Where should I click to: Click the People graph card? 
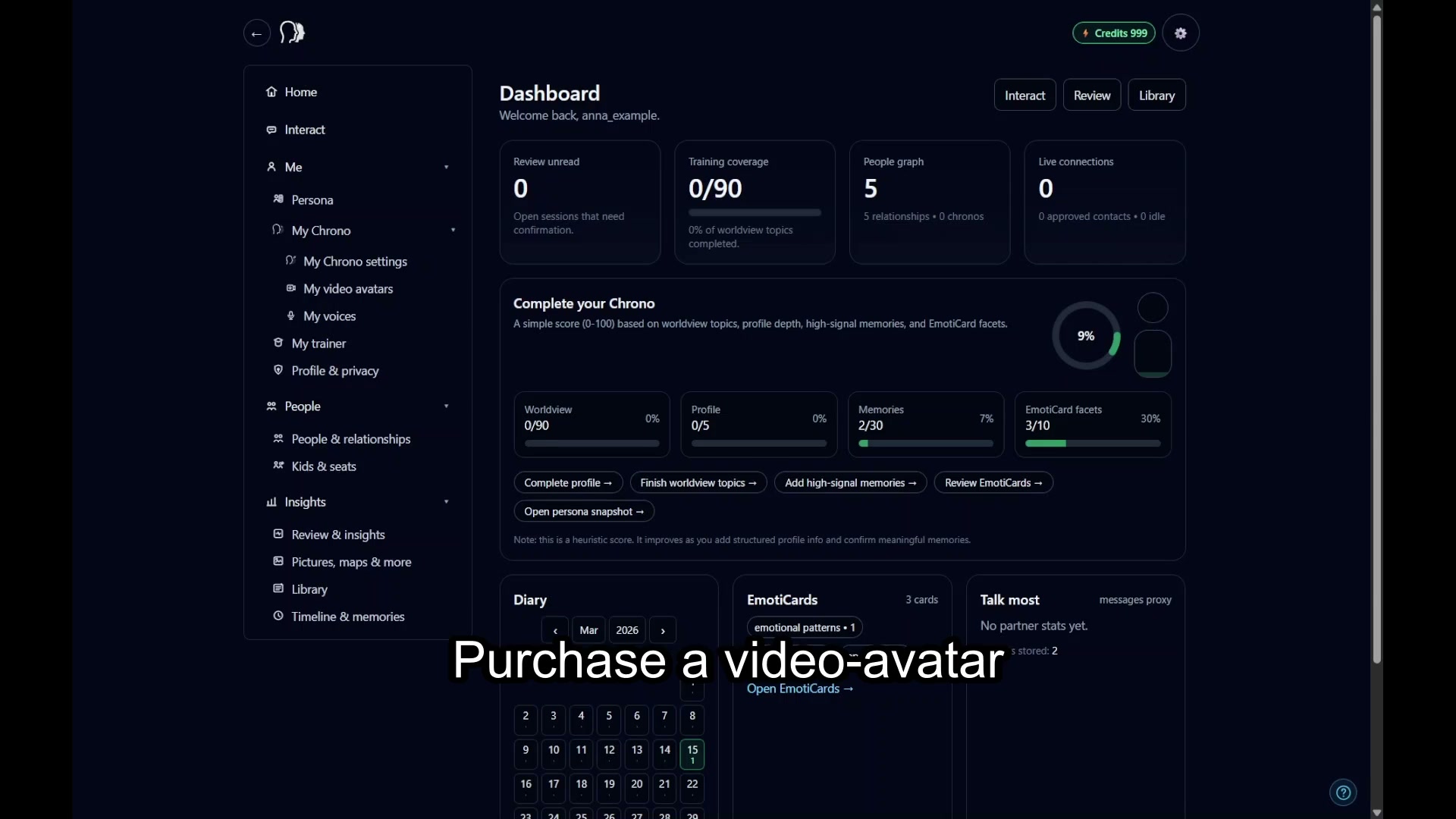[x=930, y=202]
